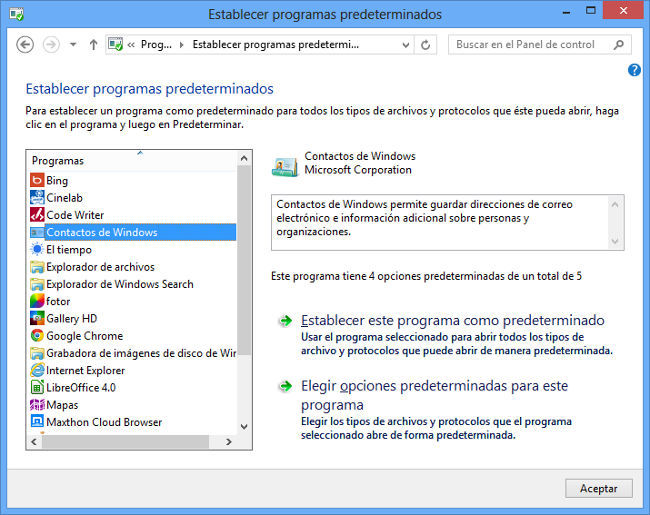Click the green arrow beside Elegir opciones
This screenshot has width=650, height=515.
[285, 386]
